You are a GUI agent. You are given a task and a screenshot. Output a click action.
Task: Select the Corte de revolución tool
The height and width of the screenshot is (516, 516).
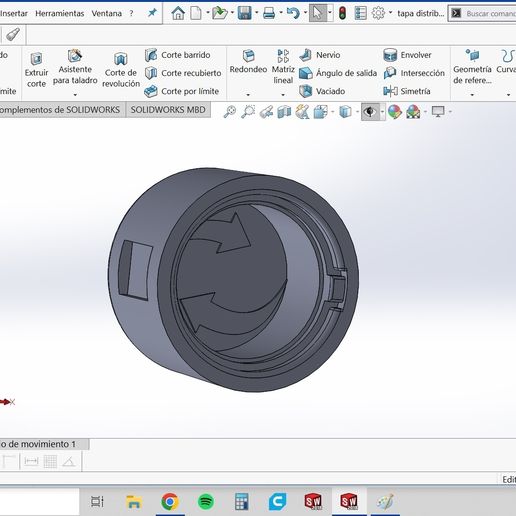[x=121, y=70]
